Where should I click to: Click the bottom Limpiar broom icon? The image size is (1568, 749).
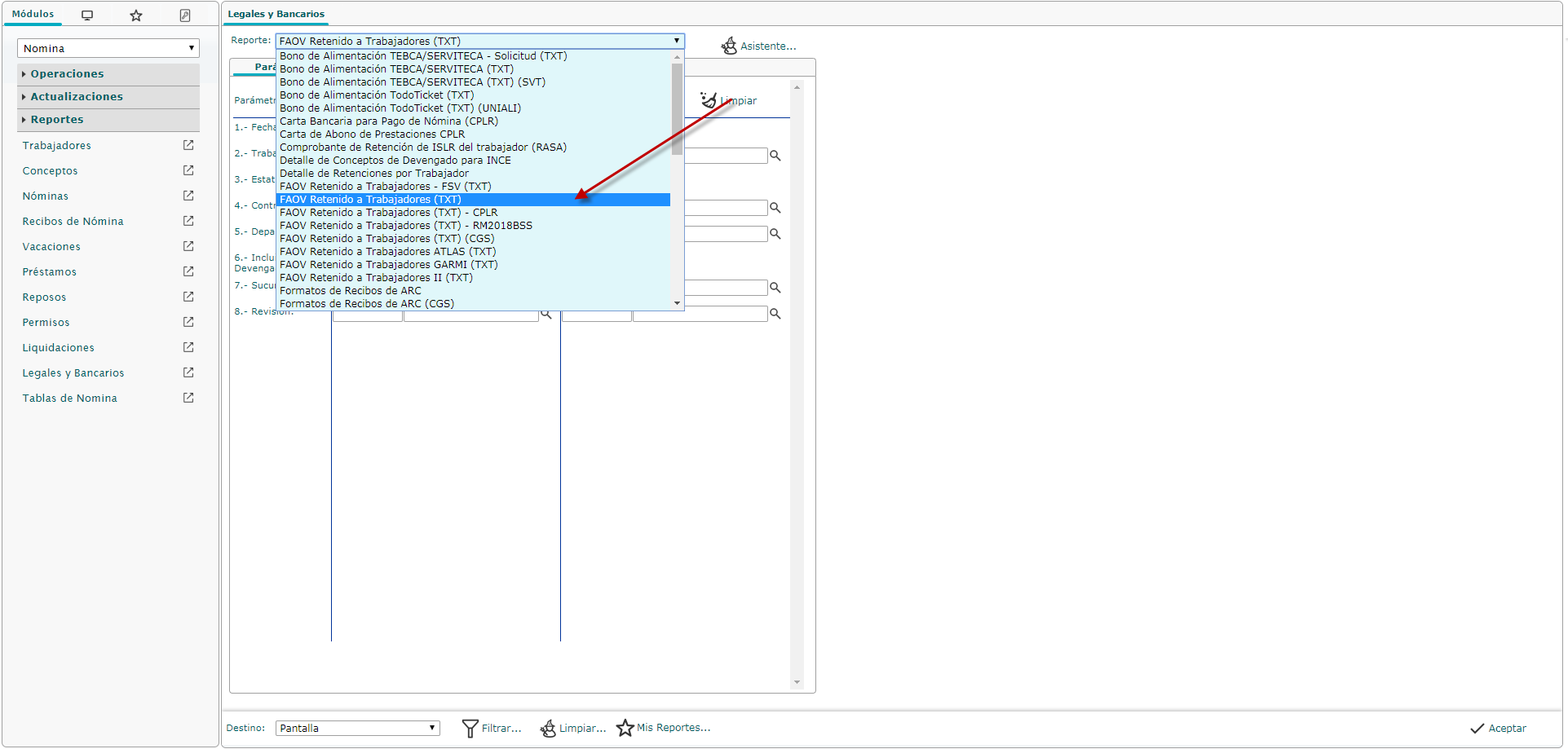548,728
